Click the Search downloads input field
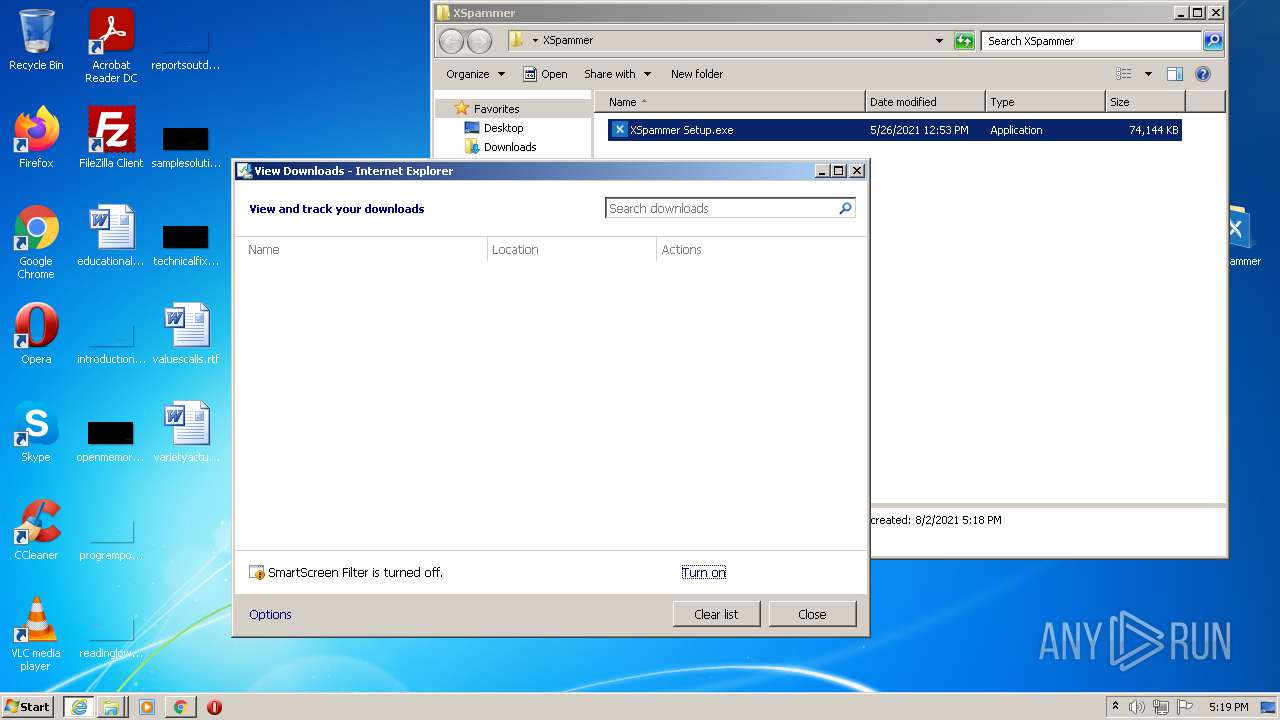 click(720, 208)
